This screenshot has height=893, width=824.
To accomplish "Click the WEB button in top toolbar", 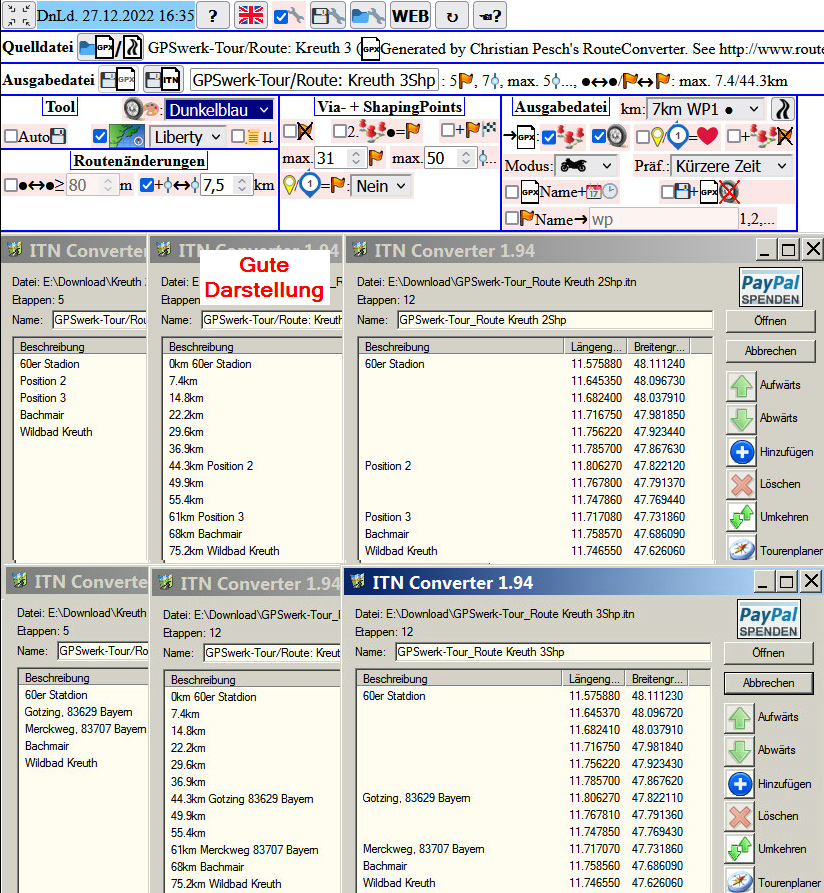I will (x=410, y=15).
